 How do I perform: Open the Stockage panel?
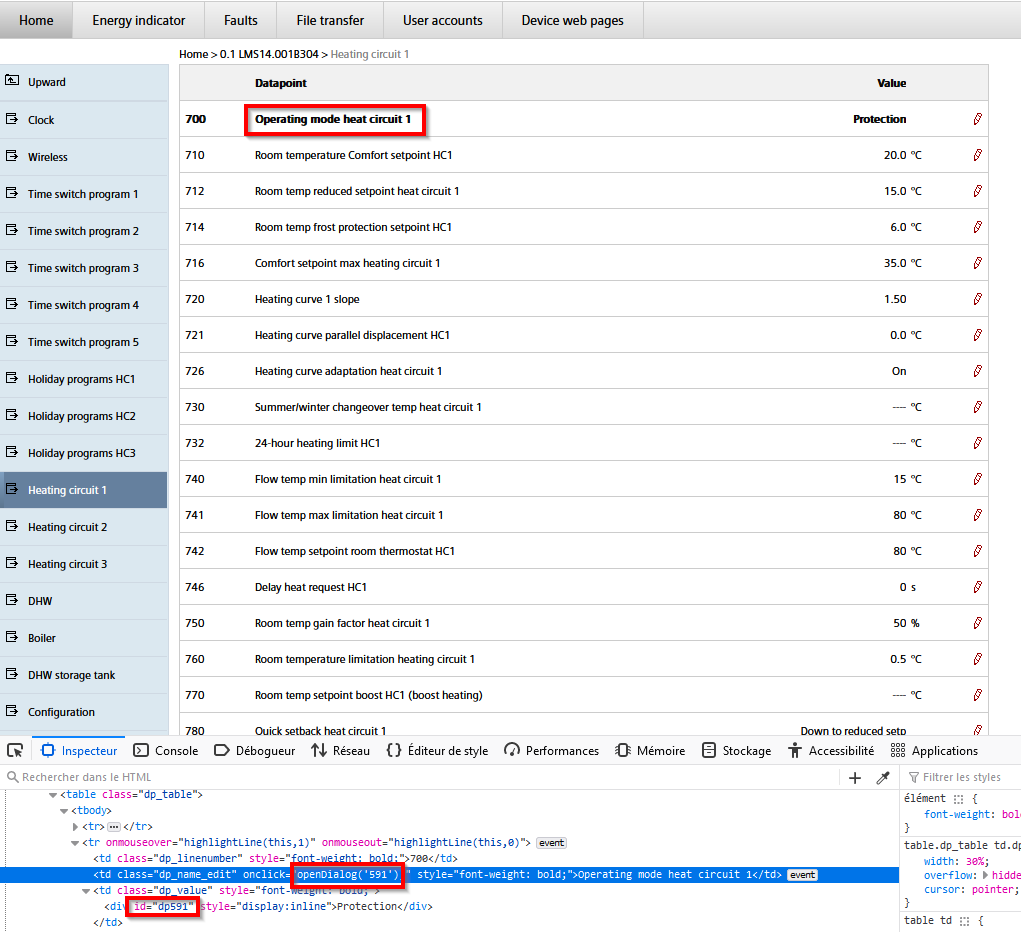736,750
